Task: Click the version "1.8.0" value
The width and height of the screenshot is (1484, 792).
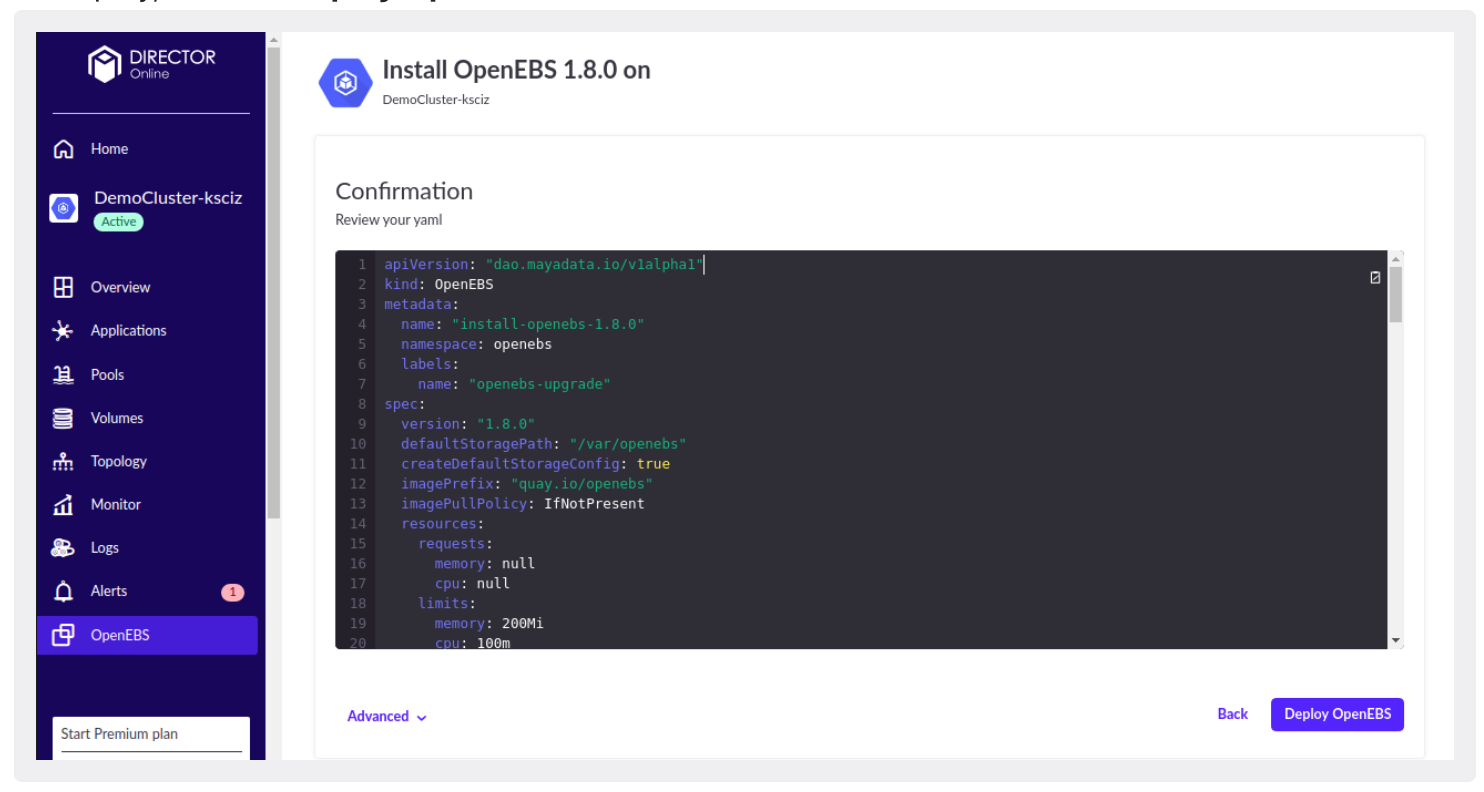Action: (x=506, y=424)
